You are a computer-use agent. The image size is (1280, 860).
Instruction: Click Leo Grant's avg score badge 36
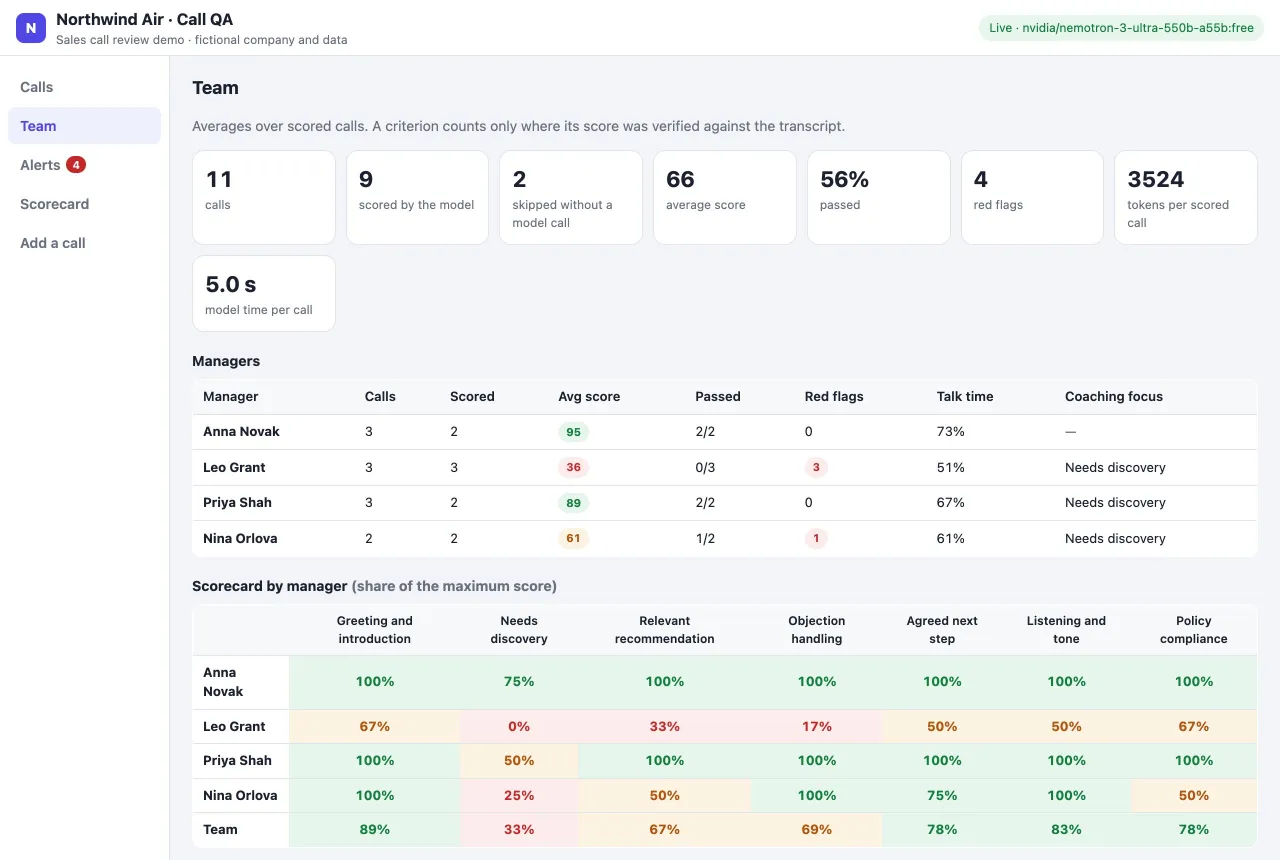(x=573, y=468)
